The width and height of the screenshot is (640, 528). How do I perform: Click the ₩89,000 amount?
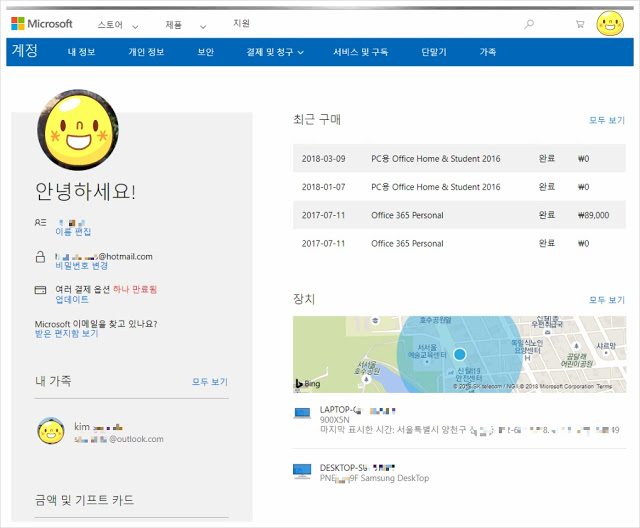click(593, 215)
